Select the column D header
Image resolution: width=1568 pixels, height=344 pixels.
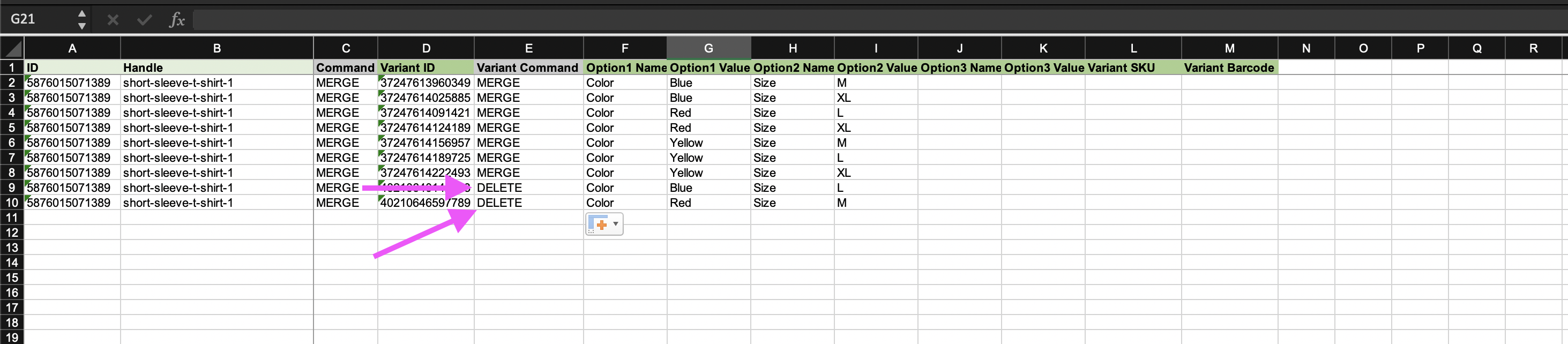(x=426, y=48)
